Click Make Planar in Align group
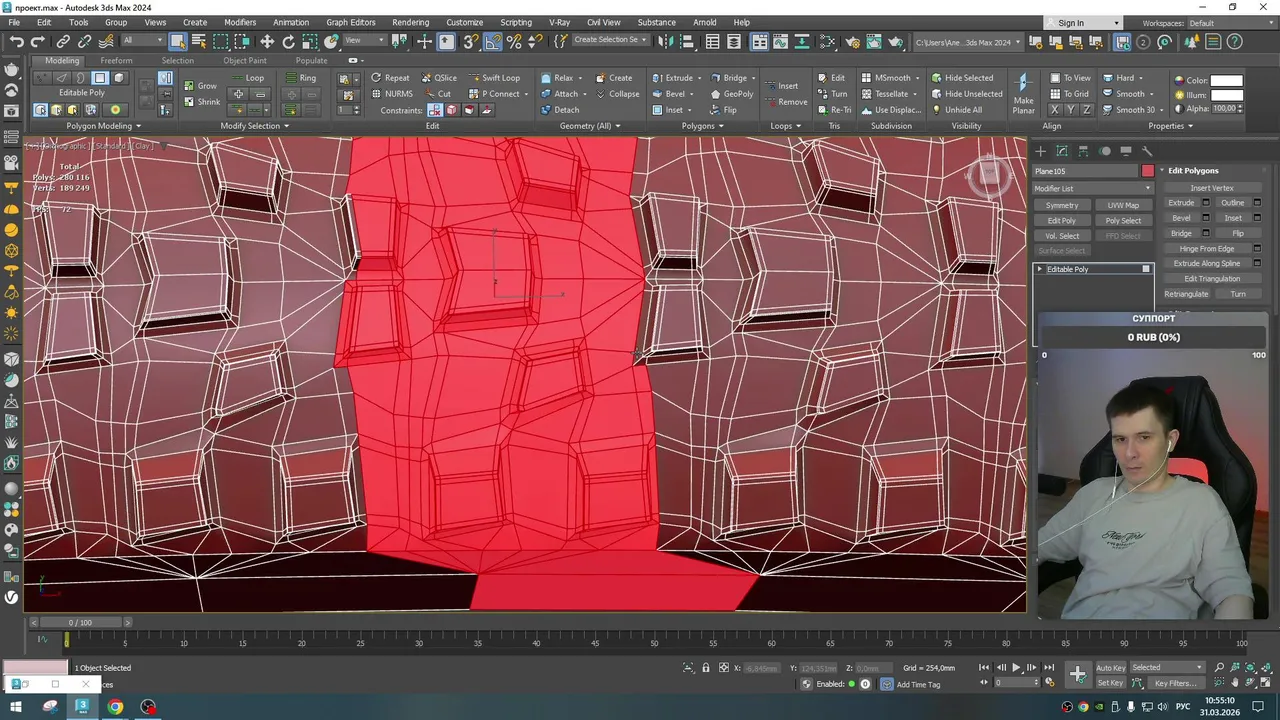 (1023, 94)
